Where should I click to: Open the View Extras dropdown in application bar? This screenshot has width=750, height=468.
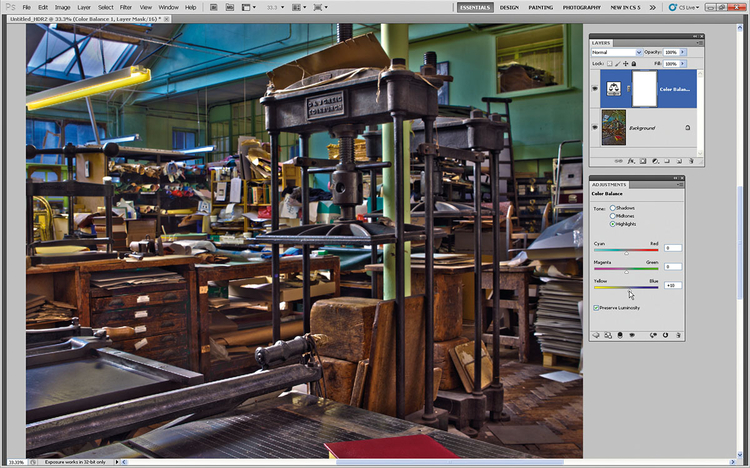[248, 7]
